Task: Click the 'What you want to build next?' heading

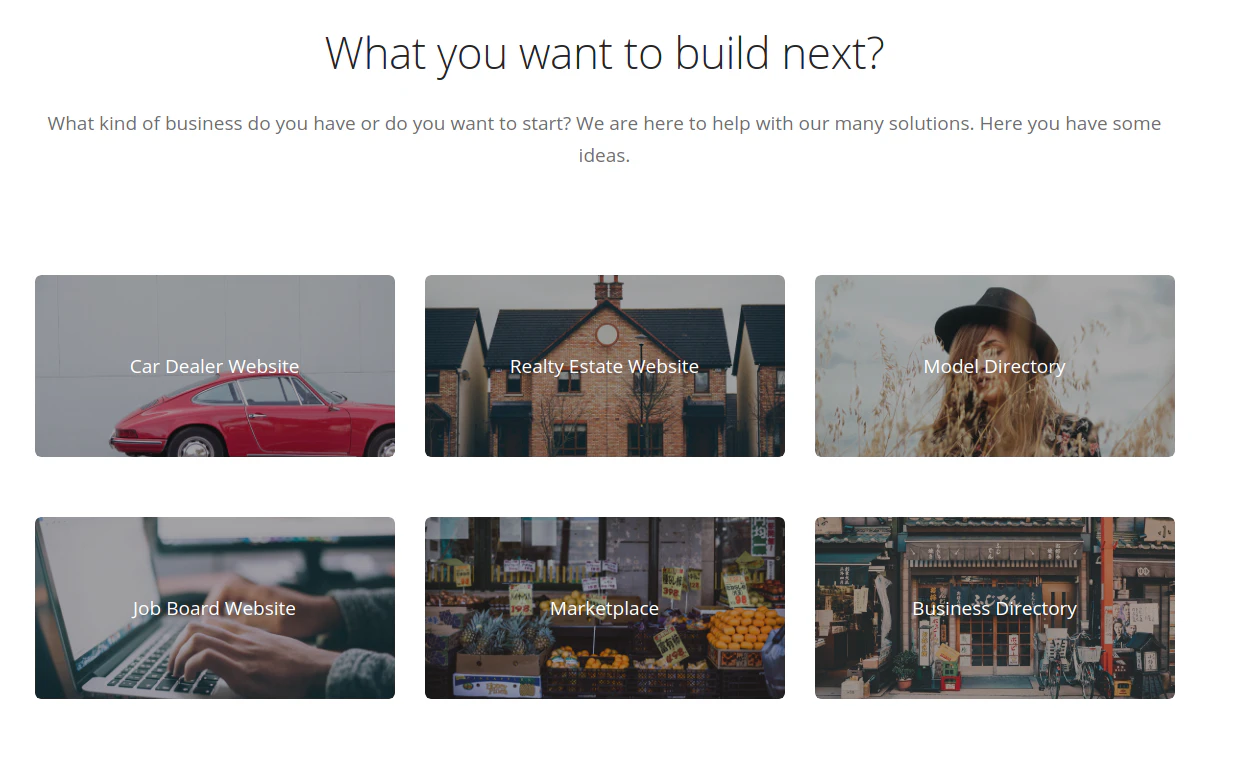Action: click(x=605, y=53)
